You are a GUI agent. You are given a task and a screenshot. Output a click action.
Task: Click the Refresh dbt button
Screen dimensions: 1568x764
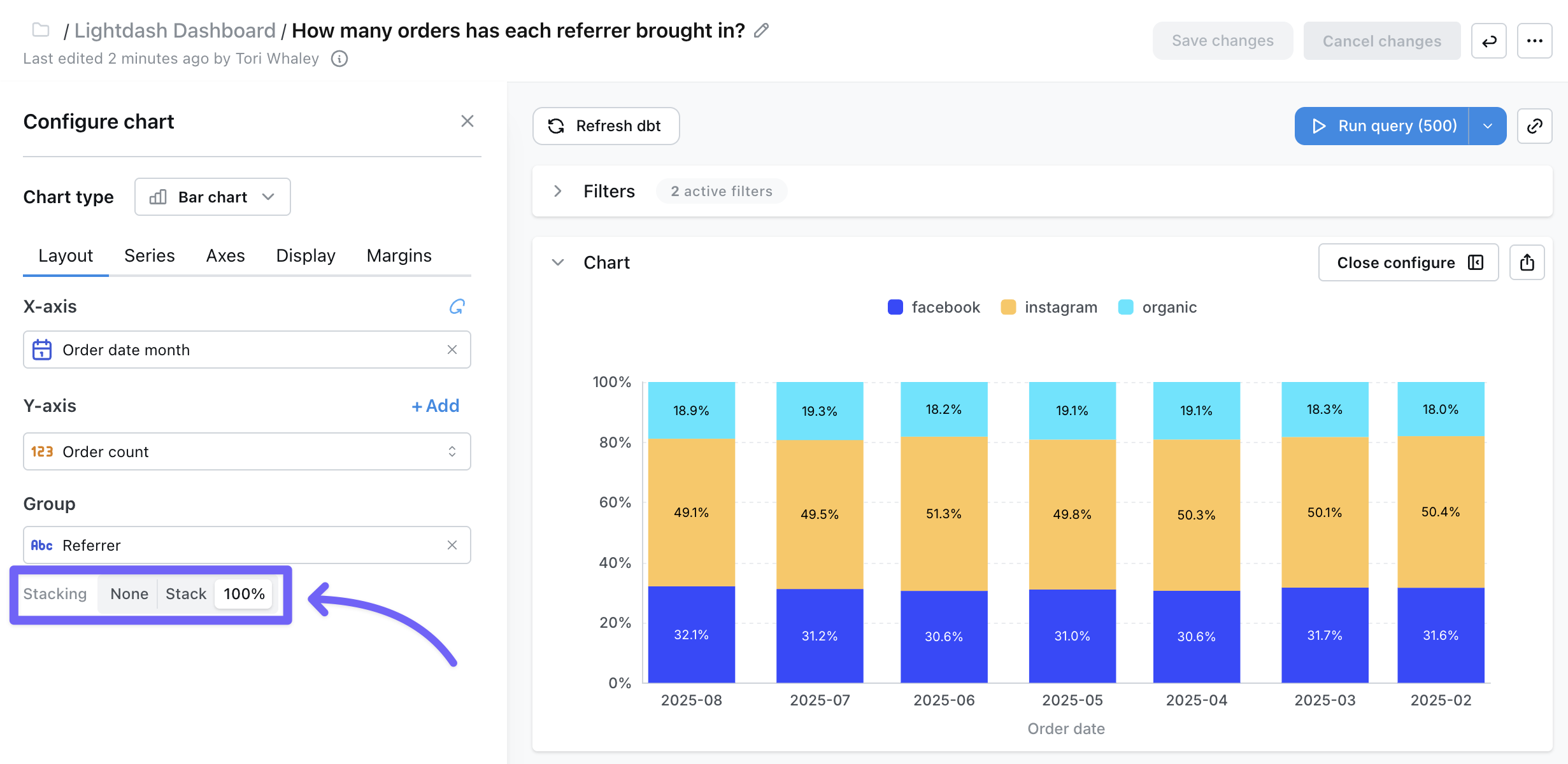[606, 126]
